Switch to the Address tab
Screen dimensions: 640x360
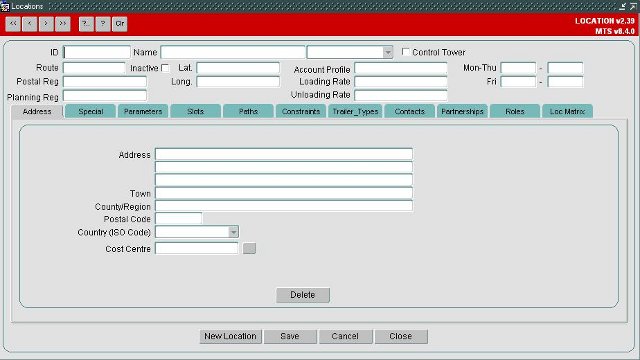pyautogui.click(x=37, y=111)
